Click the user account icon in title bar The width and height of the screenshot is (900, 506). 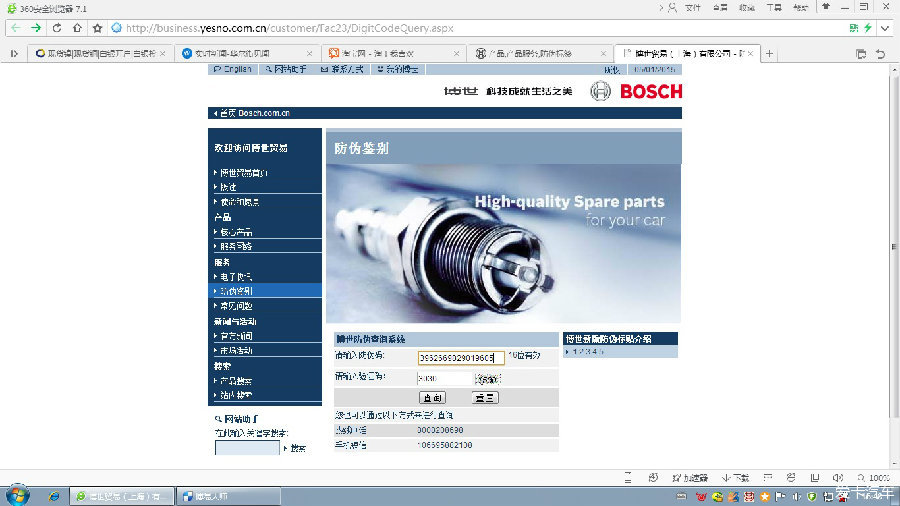(x=672, y=7)
